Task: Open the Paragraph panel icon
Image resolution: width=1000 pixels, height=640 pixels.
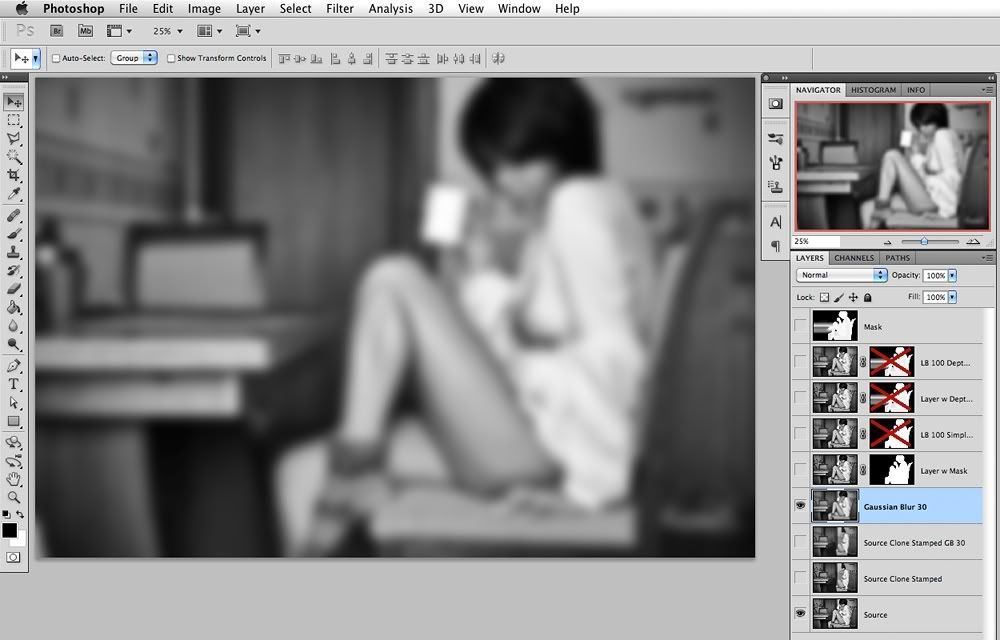Action: 776,246
